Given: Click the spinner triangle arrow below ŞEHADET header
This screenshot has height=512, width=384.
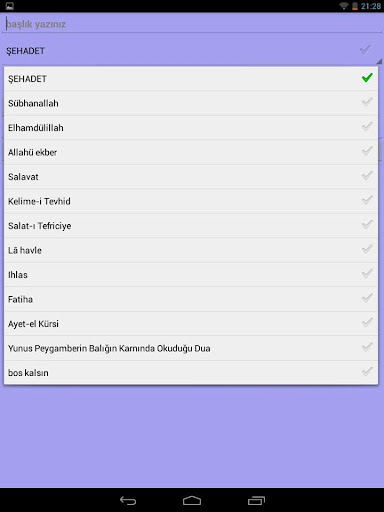Looking at the screenshot, I should (379, 62).
